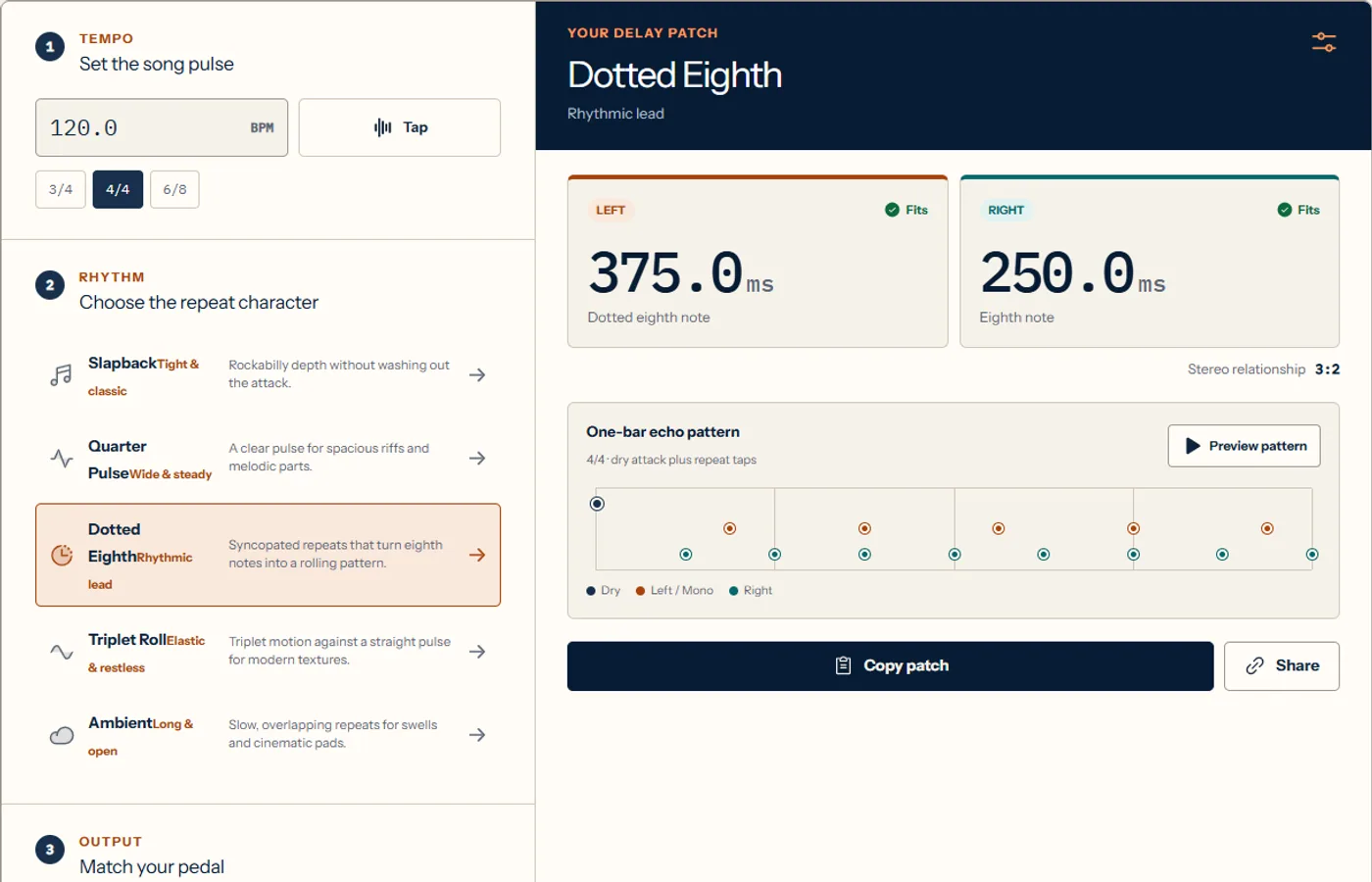Choose the Slapback rhythm option
The image size is (1372, 882).
268,375
